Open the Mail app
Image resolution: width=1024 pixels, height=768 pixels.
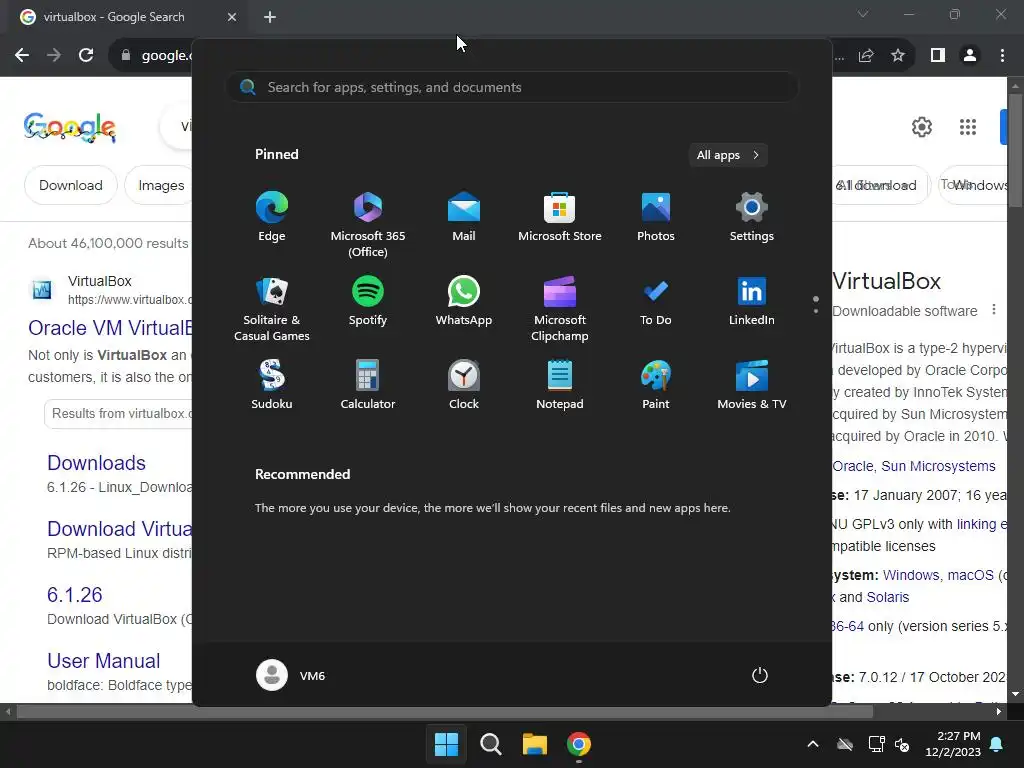point(464,217)
